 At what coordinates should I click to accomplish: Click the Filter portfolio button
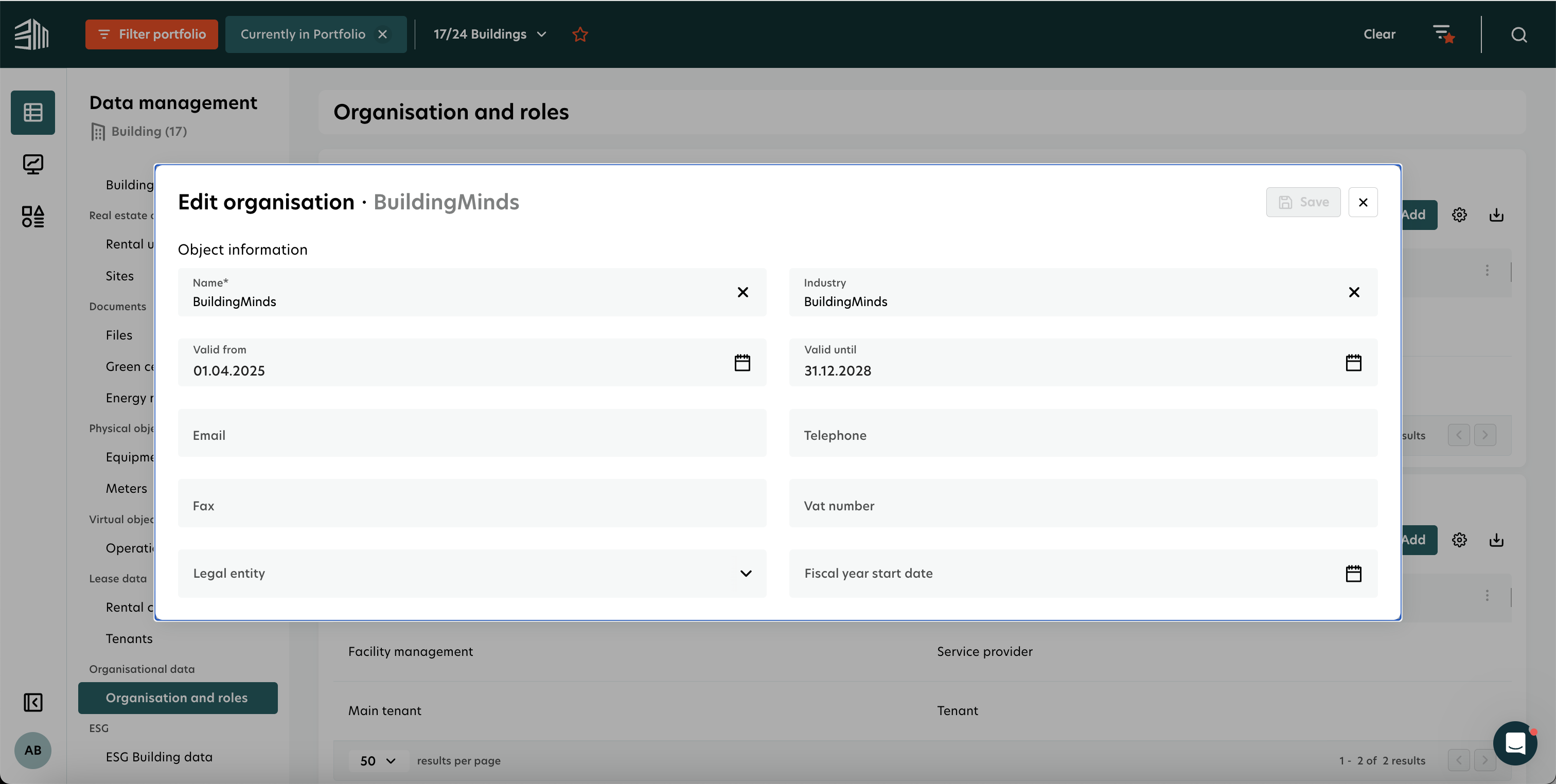pyautogui.click(x=152, y=34)
